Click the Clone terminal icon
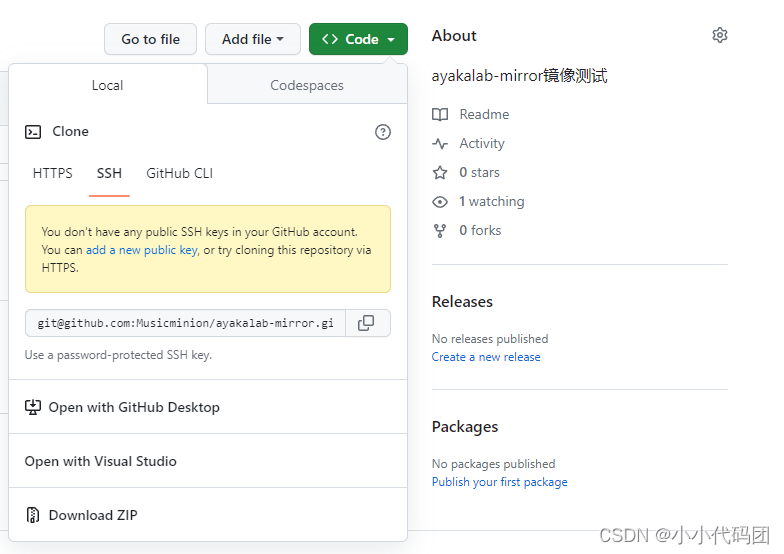This screenshot has width=784, height=554. point(33,132)
